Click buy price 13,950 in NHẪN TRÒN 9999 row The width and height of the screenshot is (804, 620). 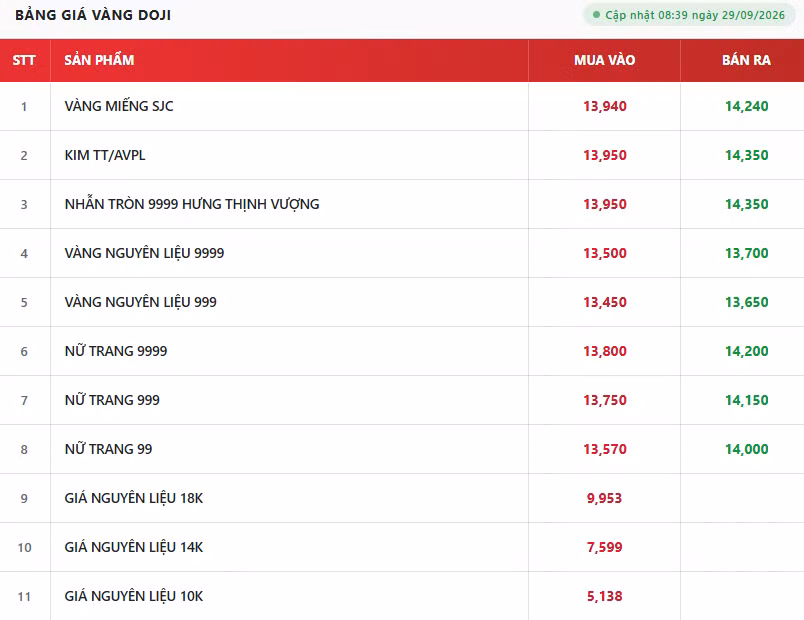pos(605,205)
